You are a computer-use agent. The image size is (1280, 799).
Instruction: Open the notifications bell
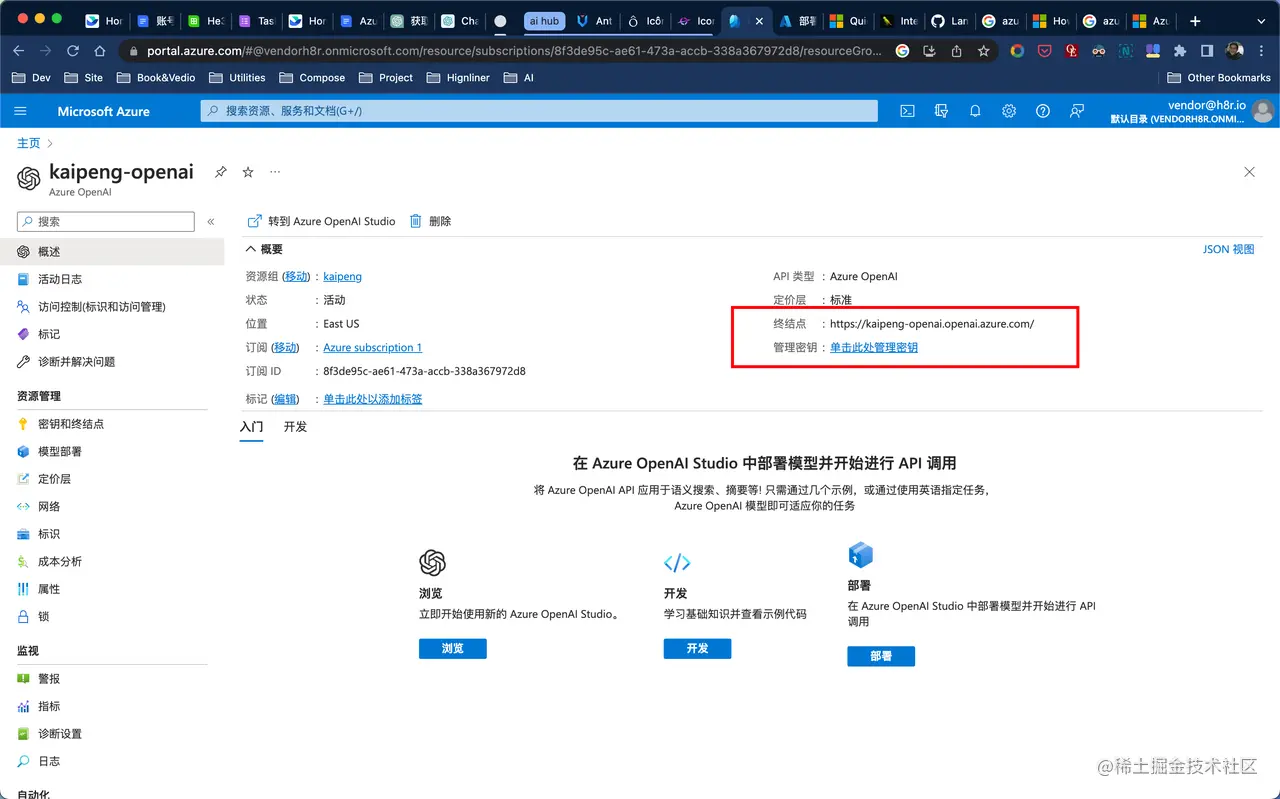click(975, 111)
